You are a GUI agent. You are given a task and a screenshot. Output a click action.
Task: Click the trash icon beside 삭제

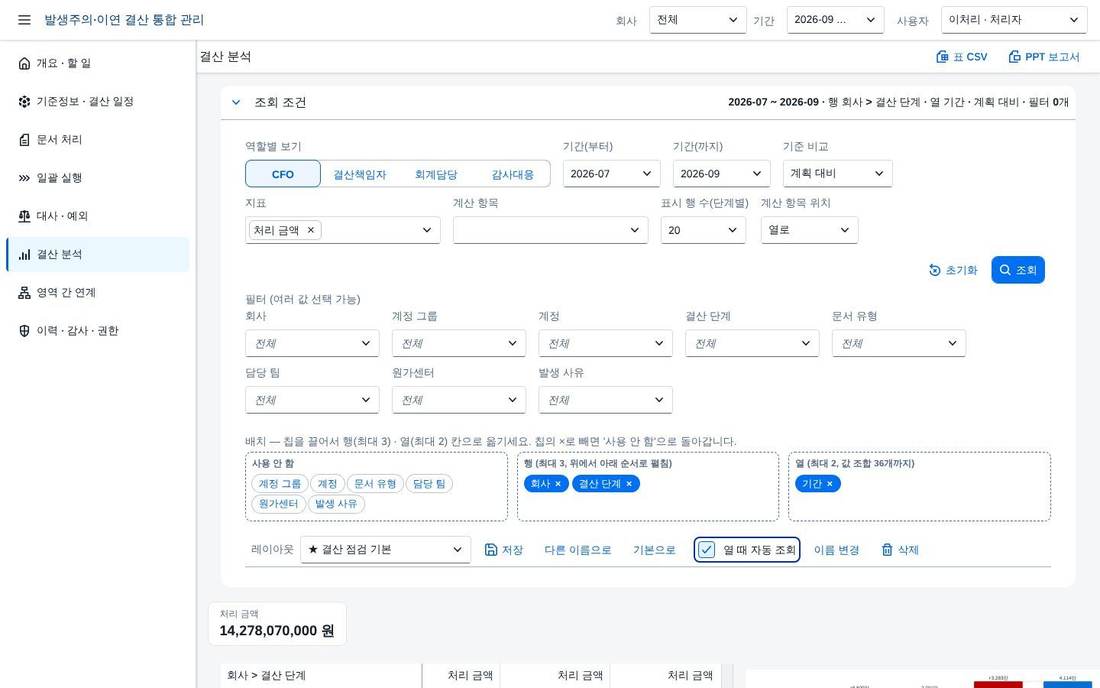click(x=887, y=550)
